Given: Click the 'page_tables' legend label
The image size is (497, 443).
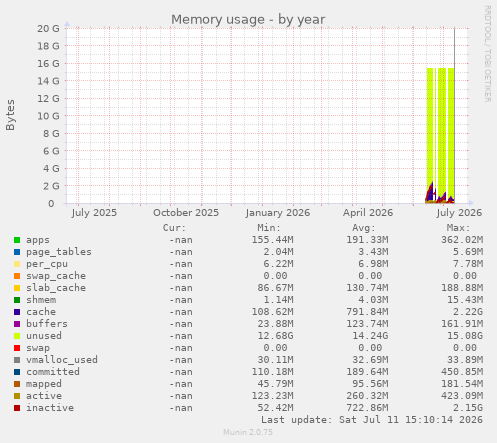Looking at the screenshot, I should point(59,252).
